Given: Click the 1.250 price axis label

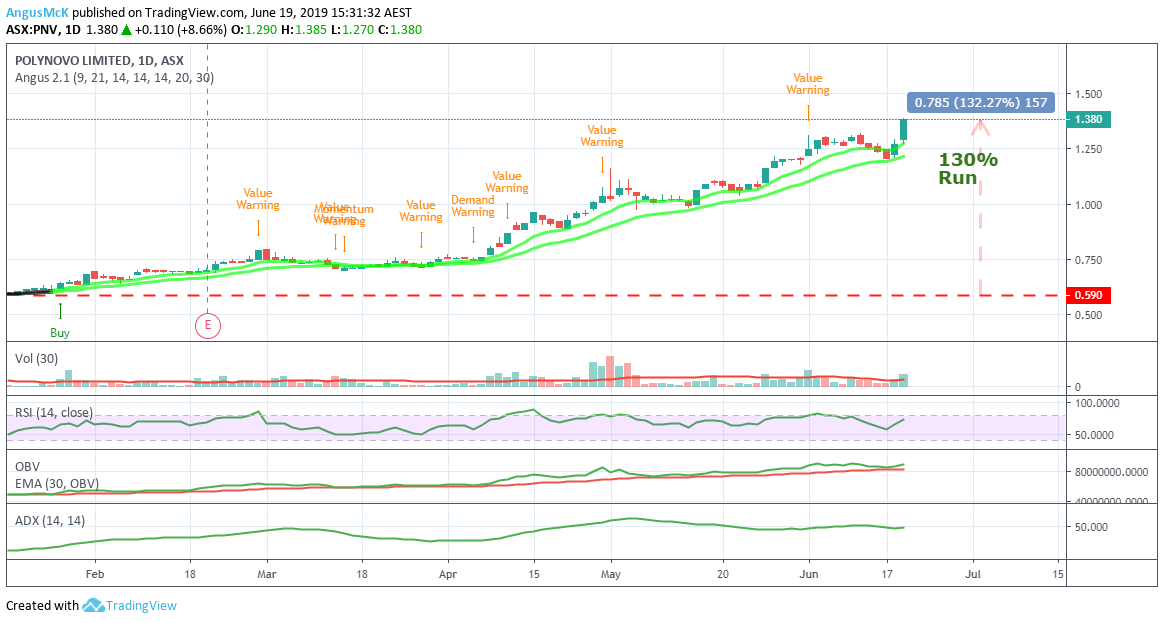Looking at the screenshot, I should pyautogui.click(x=1088, y=149).
